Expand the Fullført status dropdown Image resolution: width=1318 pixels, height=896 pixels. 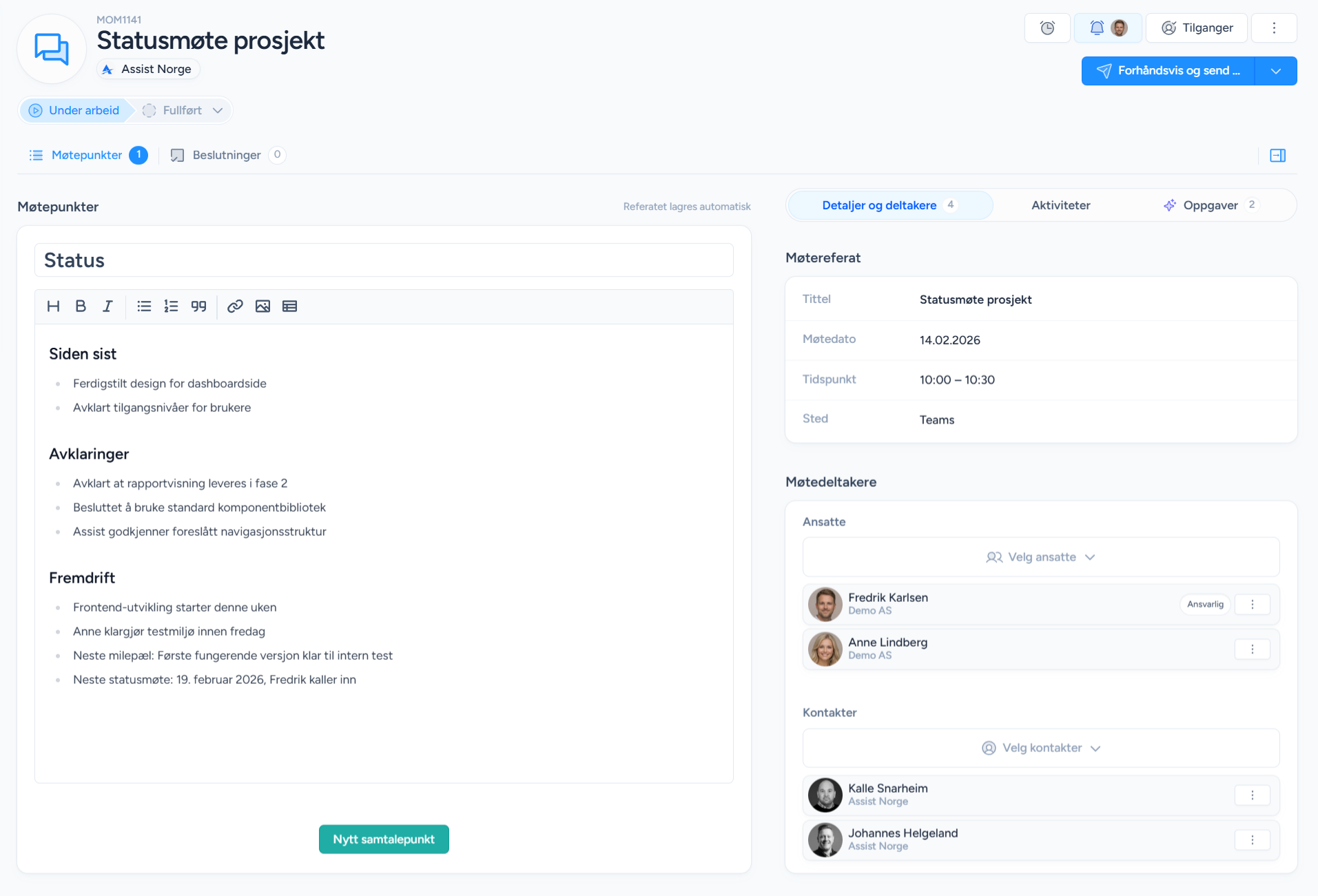218,110
